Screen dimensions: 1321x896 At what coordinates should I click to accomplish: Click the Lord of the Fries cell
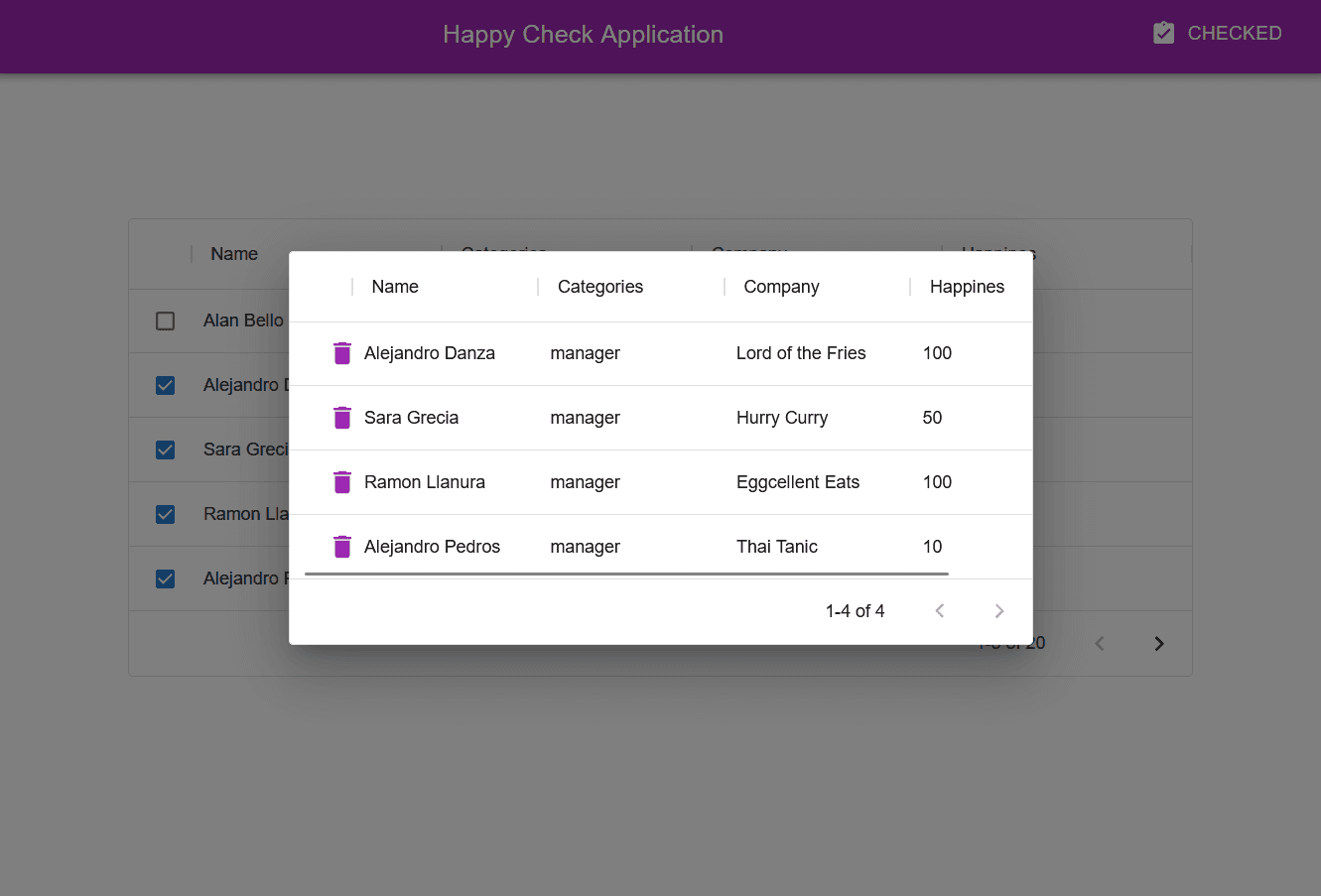pos(801,353)
